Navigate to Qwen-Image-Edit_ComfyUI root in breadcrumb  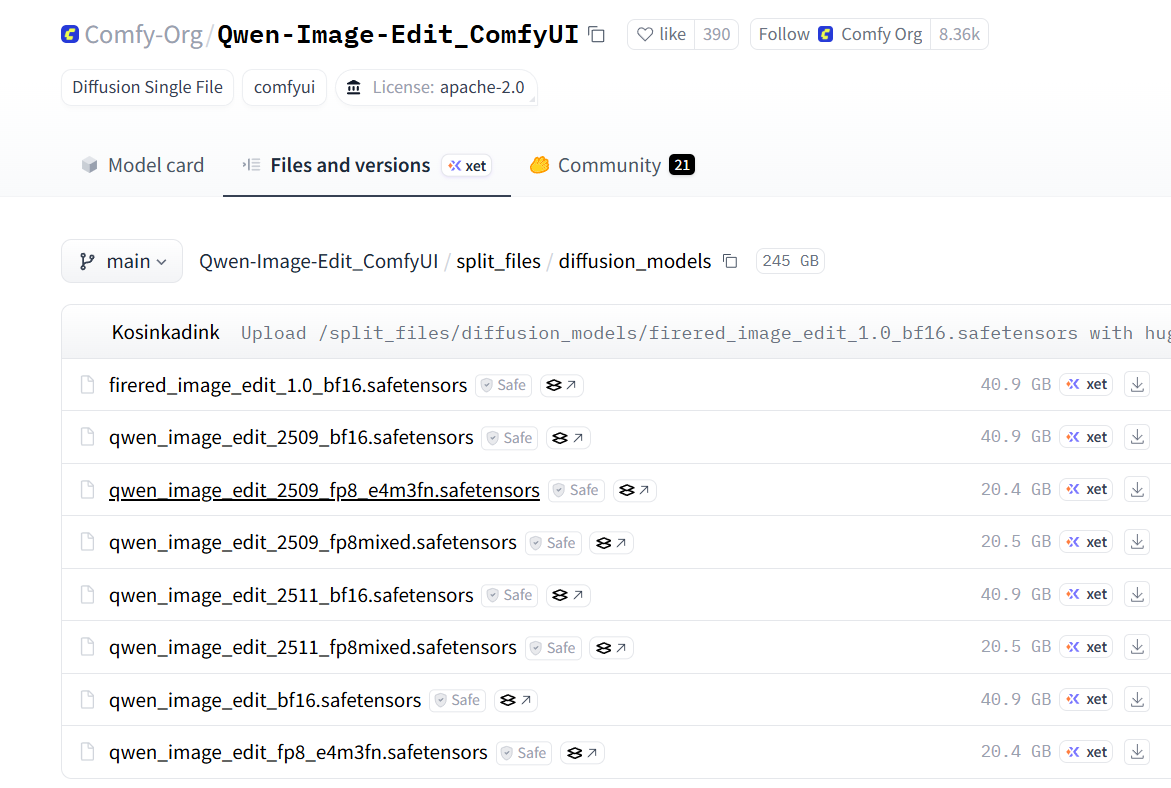point(319,261)
